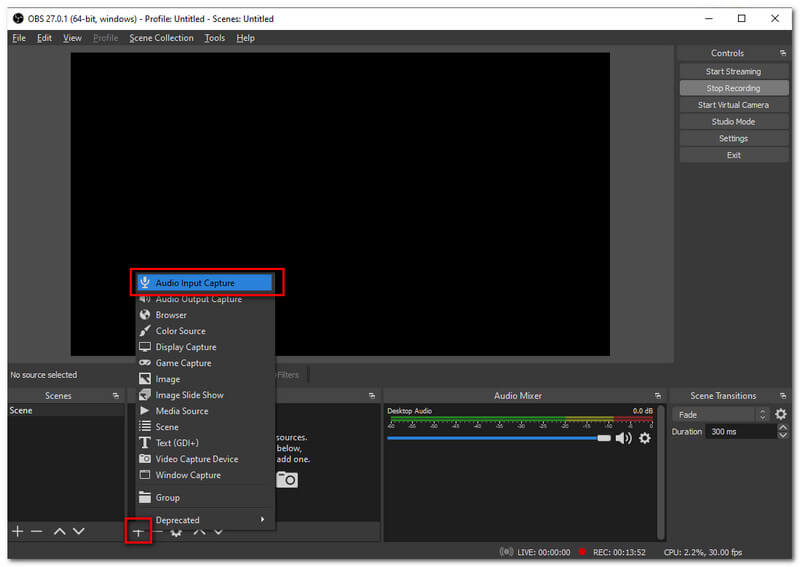Toggle Studio Mode
This screenshot has width=800, height=567.
733,122
